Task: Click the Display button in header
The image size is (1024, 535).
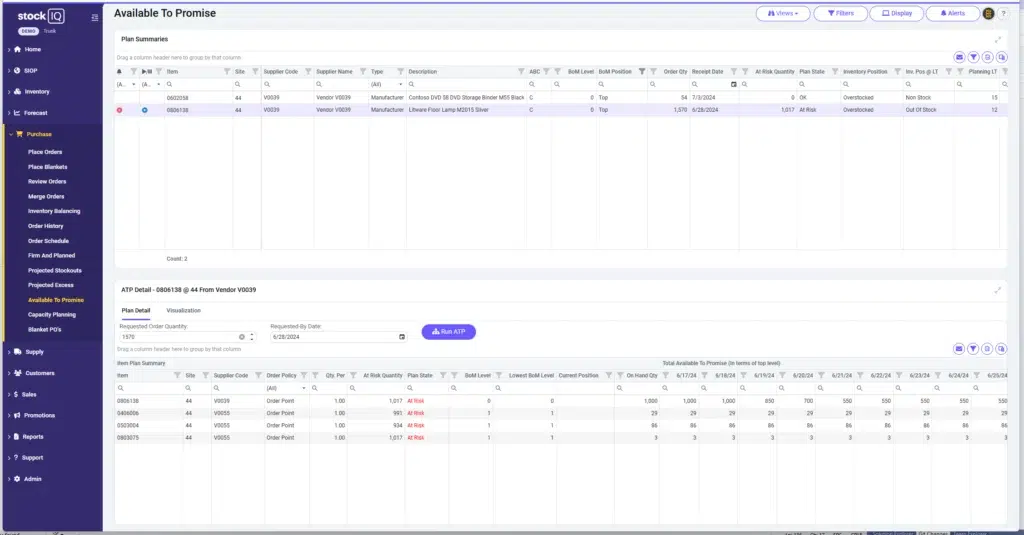Action: (897, 13)
